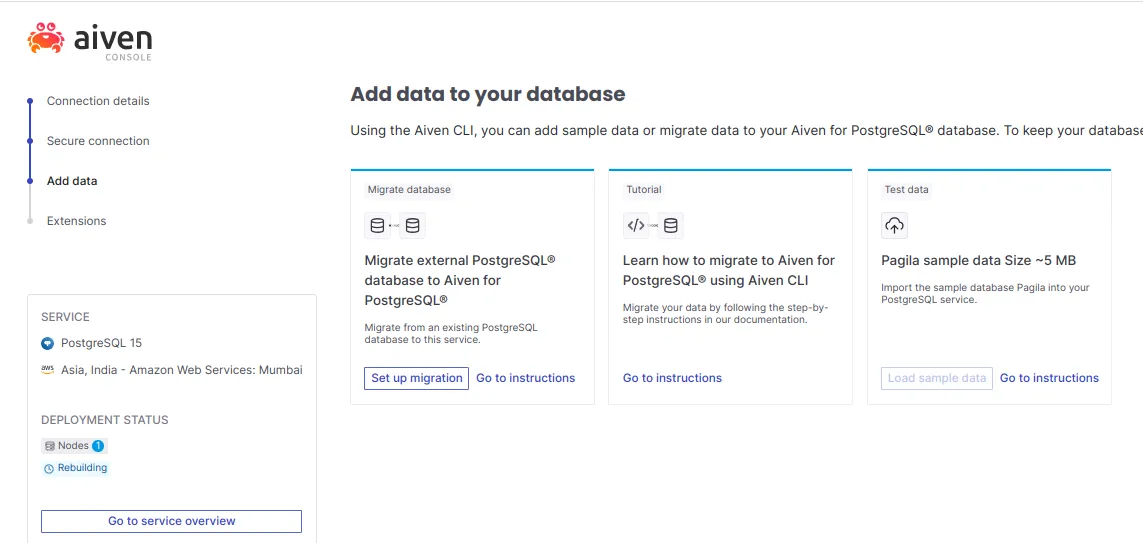The height and width of the screenshot is (543, 1143).
Task: Click the AWS logo icon
Action: click(x=48, y=370)
